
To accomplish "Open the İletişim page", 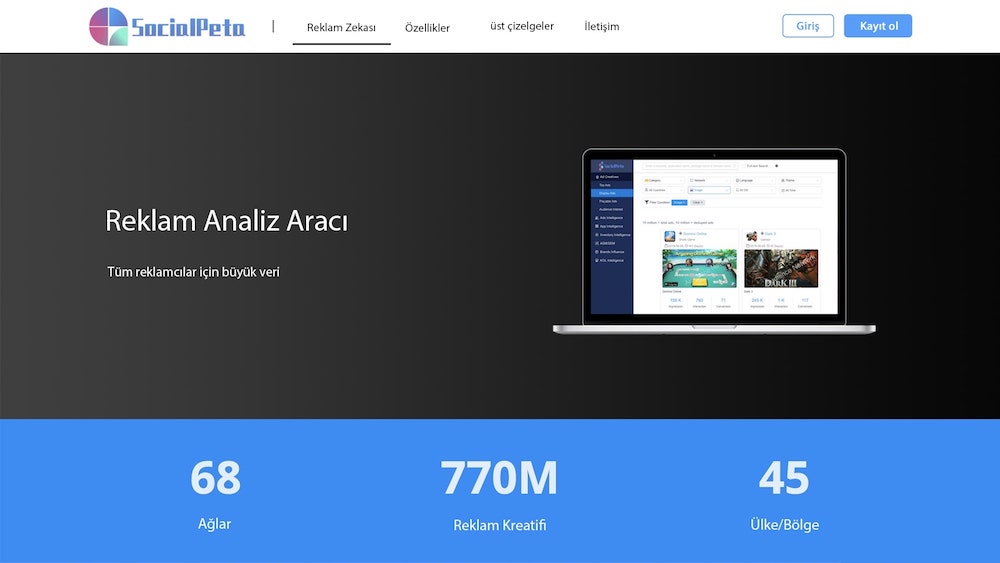I will click(x=601, y=26).
